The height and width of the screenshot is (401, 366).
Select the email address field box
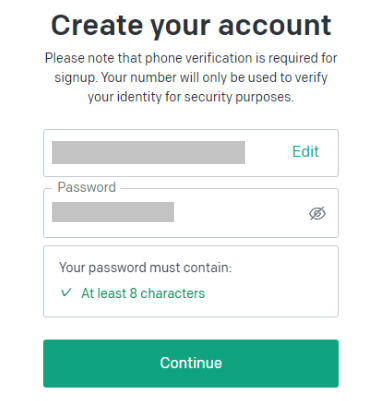[191, 153]
